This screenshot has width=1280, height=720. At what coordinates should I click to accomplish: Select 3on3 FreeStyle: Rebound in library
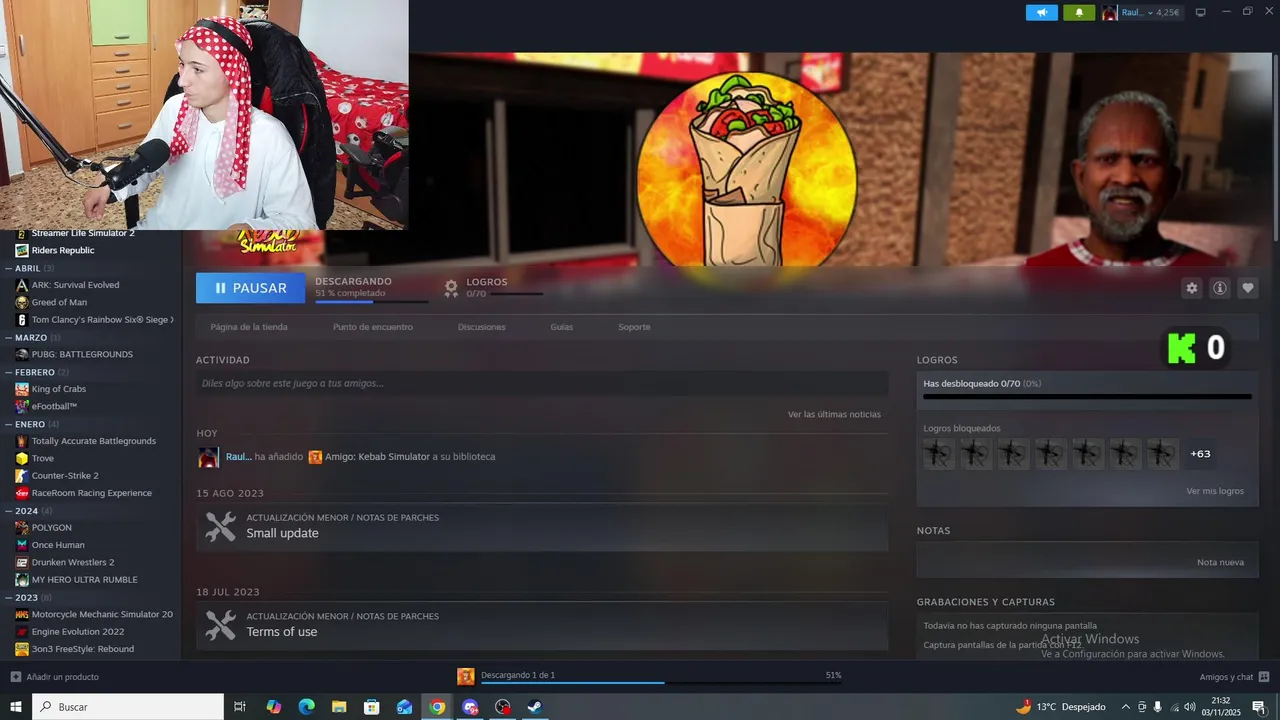click(x=82, y=649)
